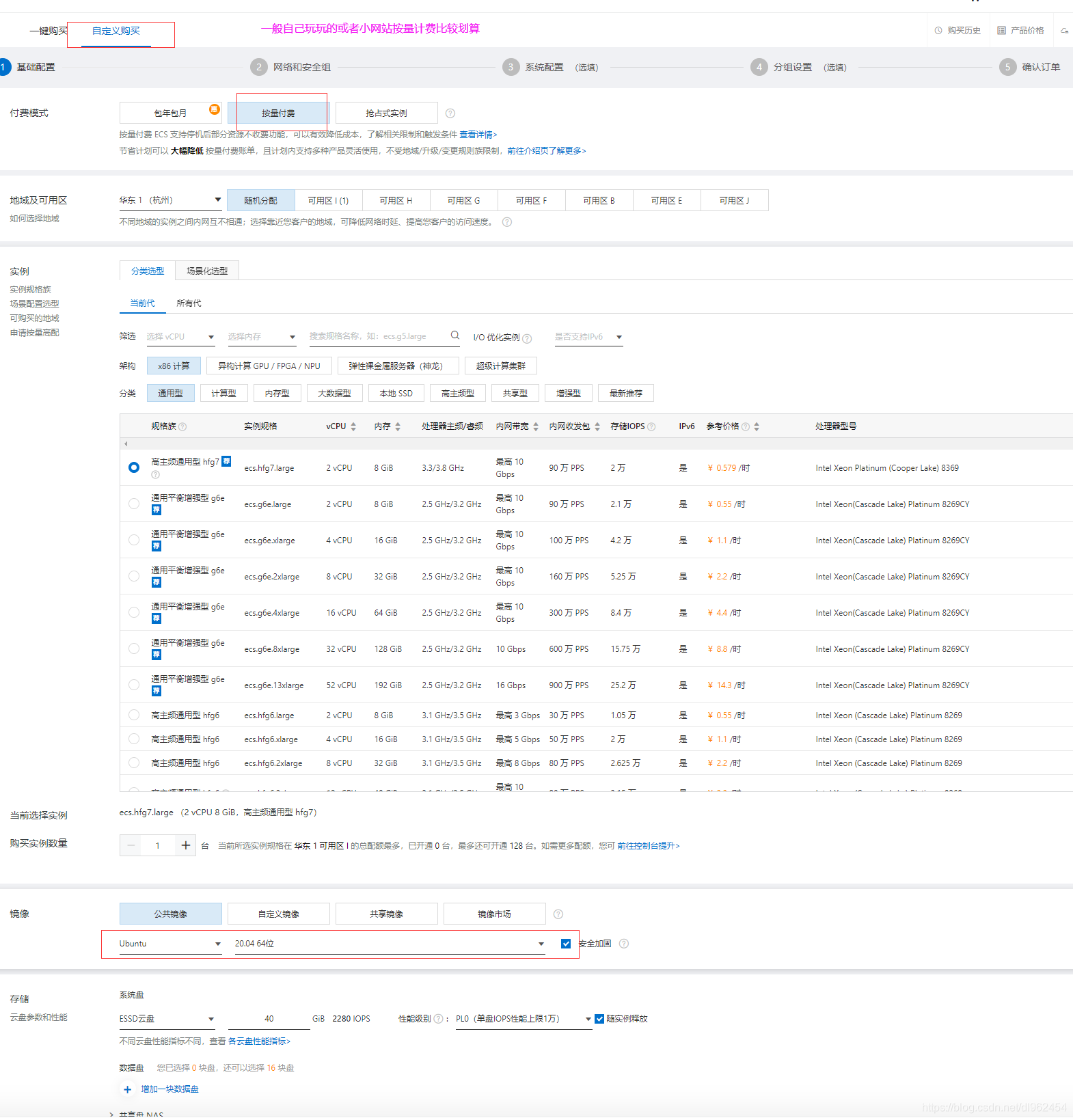1073x1120 pixels.
Task: Sort table by 内网带宽 arrows
Action: (536, 426)
